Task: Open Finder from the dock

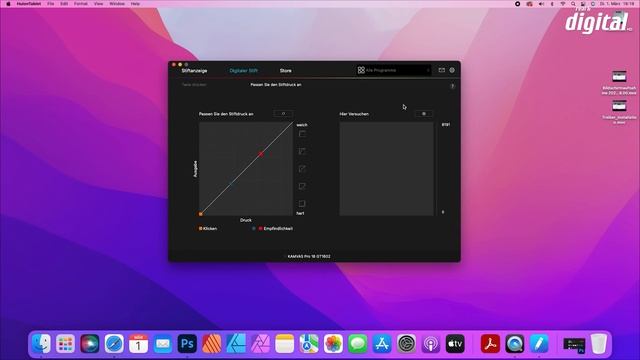Action: point(41,344)
